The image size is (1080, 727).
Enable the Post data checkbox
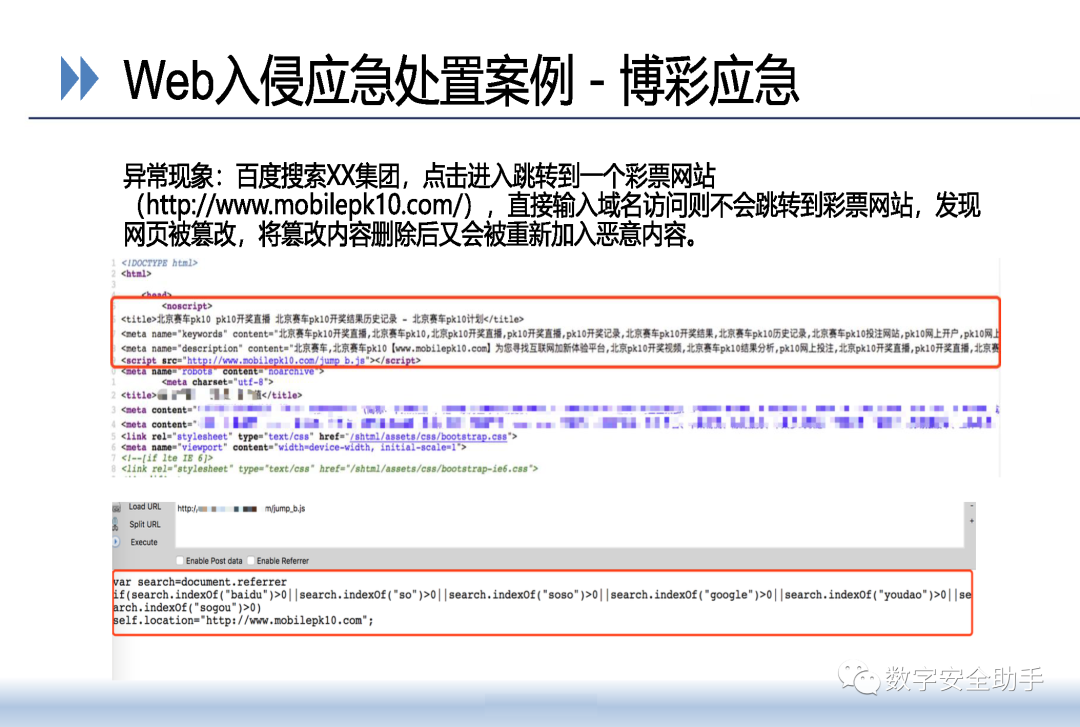[x=180, y=560]
